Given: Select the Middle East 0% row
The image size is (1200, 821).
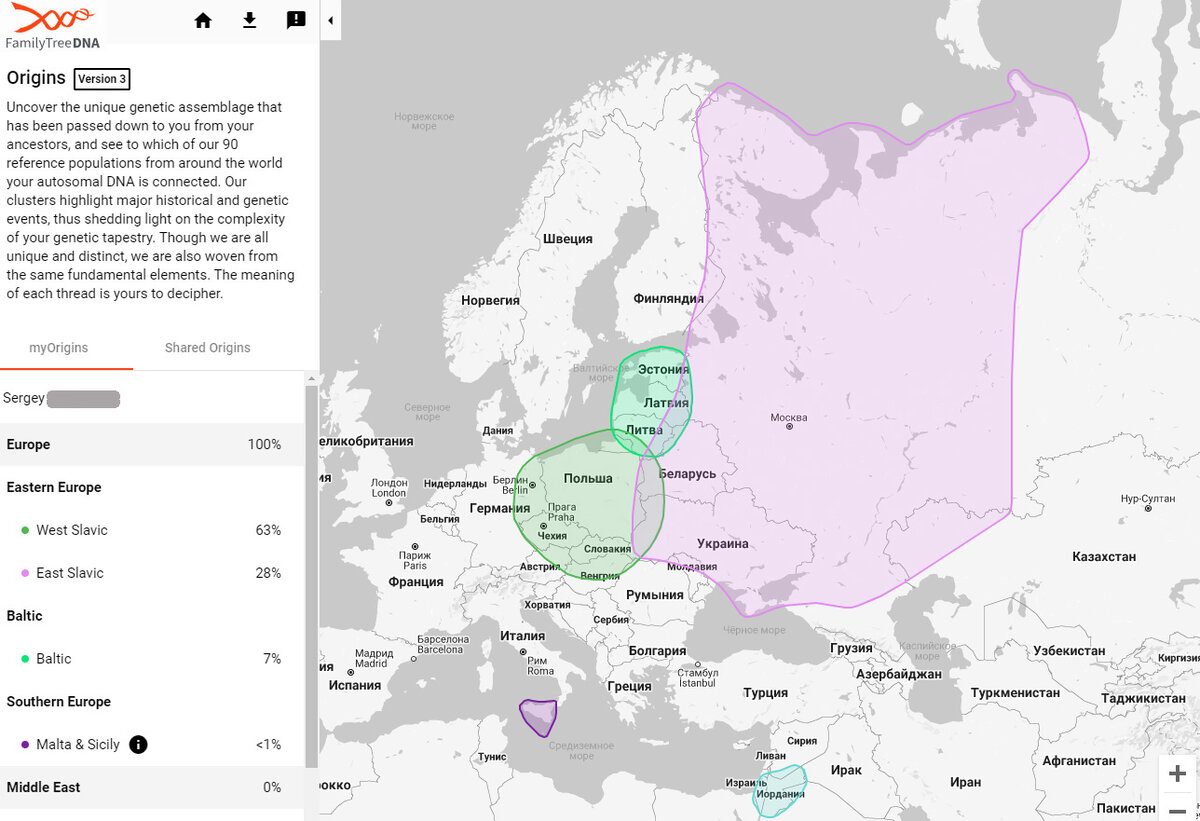Looking at the screenshot, I should coord(152,787).
